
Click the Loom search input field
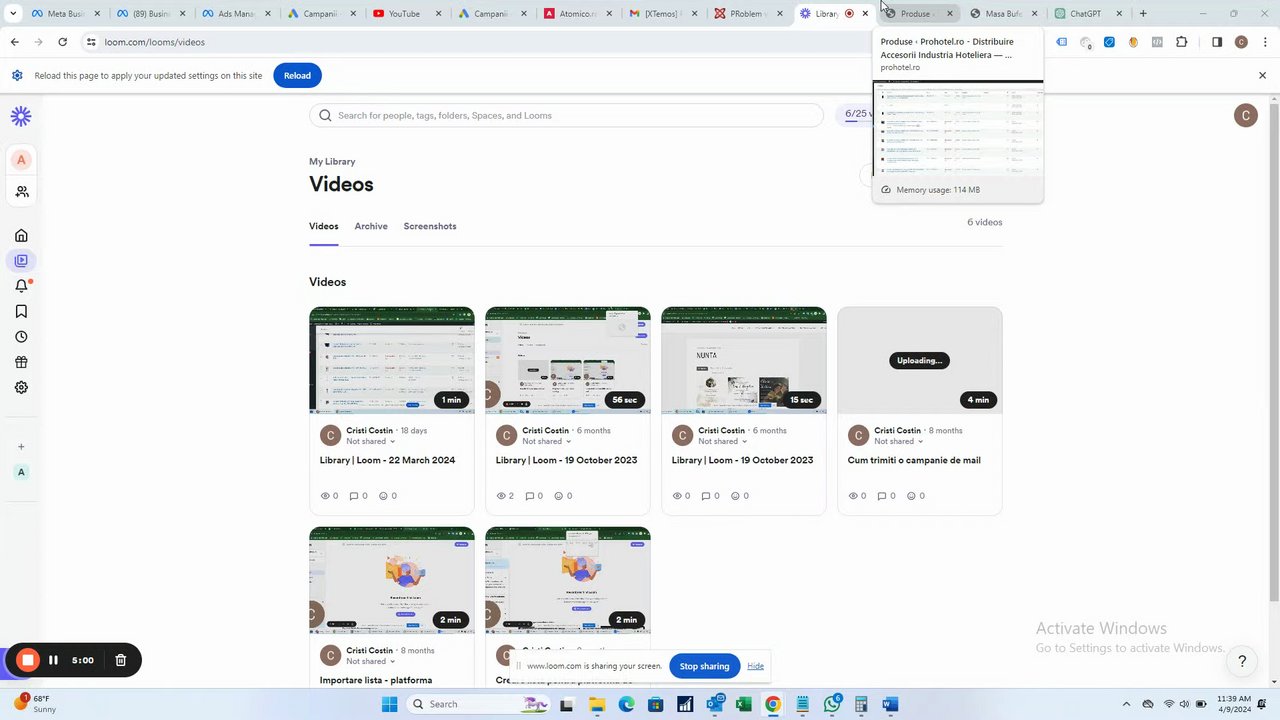[x=567, y=115]
